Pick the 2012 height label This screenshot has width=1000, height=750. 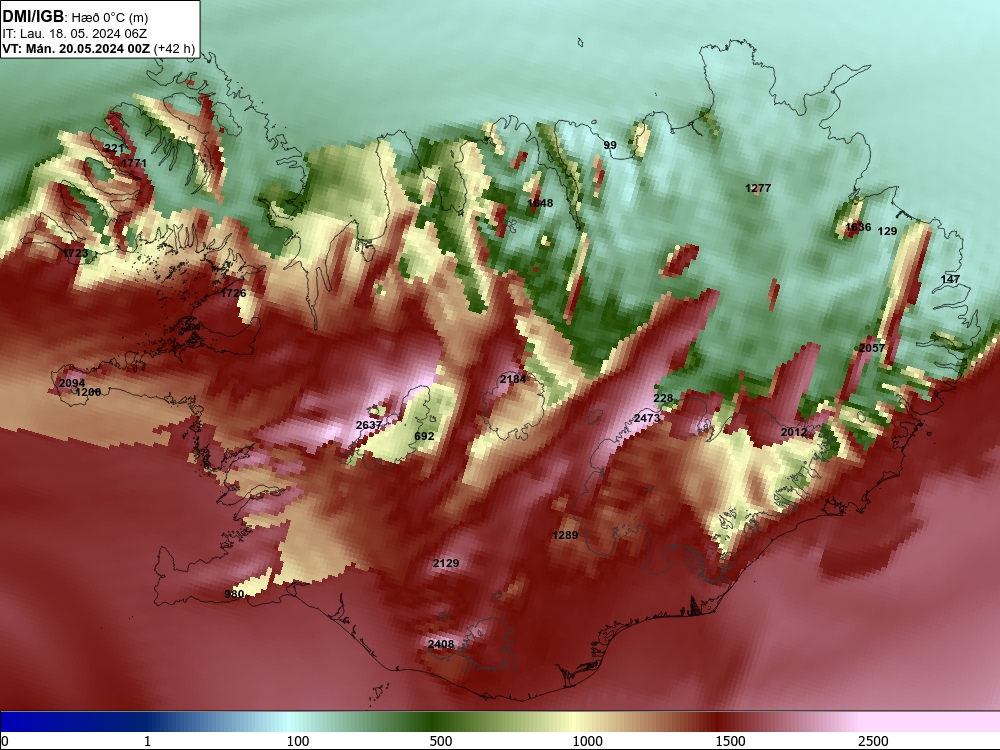tap(794, 432)
